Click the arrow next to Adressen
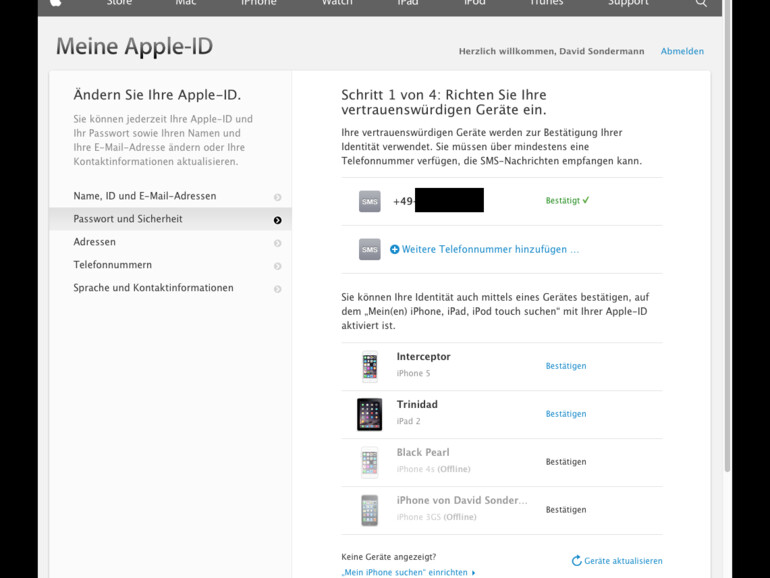Image resolution: width=770 pixels, height=578 pixels. [x=277, y=243]
